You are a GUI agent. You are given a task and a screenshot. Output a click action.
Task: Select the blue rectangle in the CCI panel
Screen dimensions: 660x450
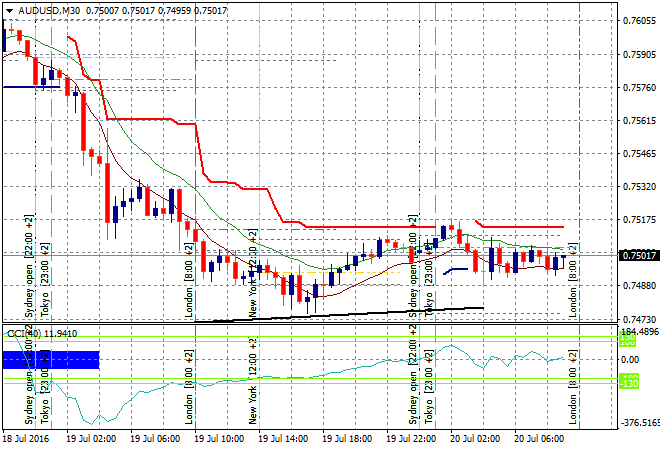click(x=50, y=360)
